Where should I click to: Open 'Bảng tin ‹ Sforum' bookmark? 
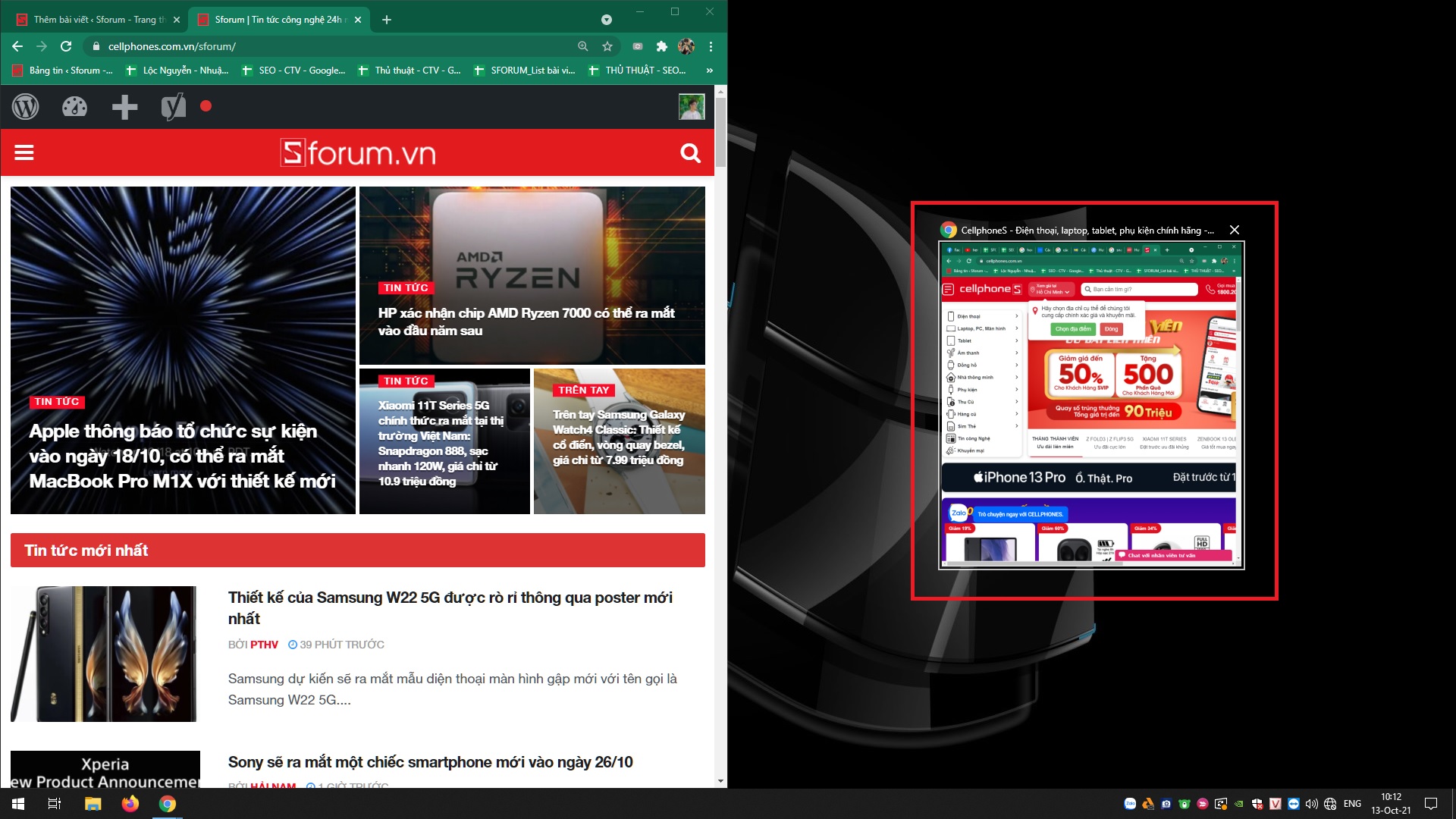(63, 71)
